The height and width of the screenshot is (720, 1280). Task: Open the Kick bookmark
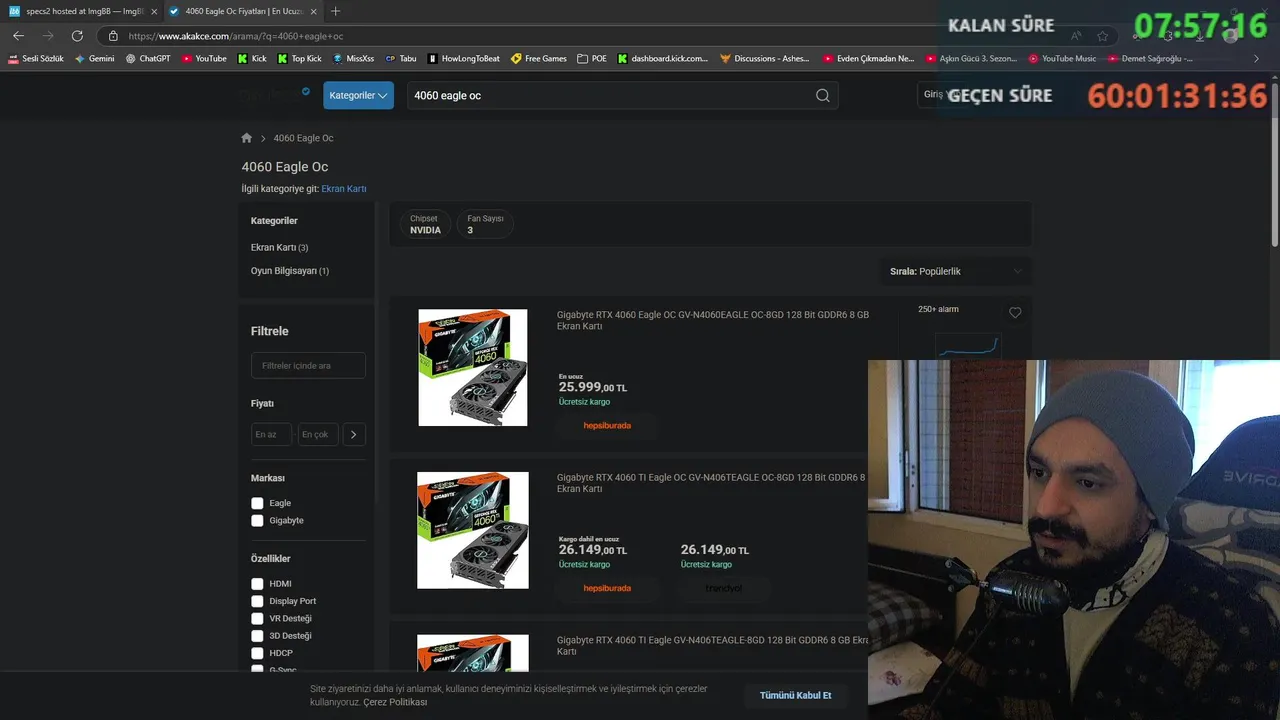(x=252, y=59)
